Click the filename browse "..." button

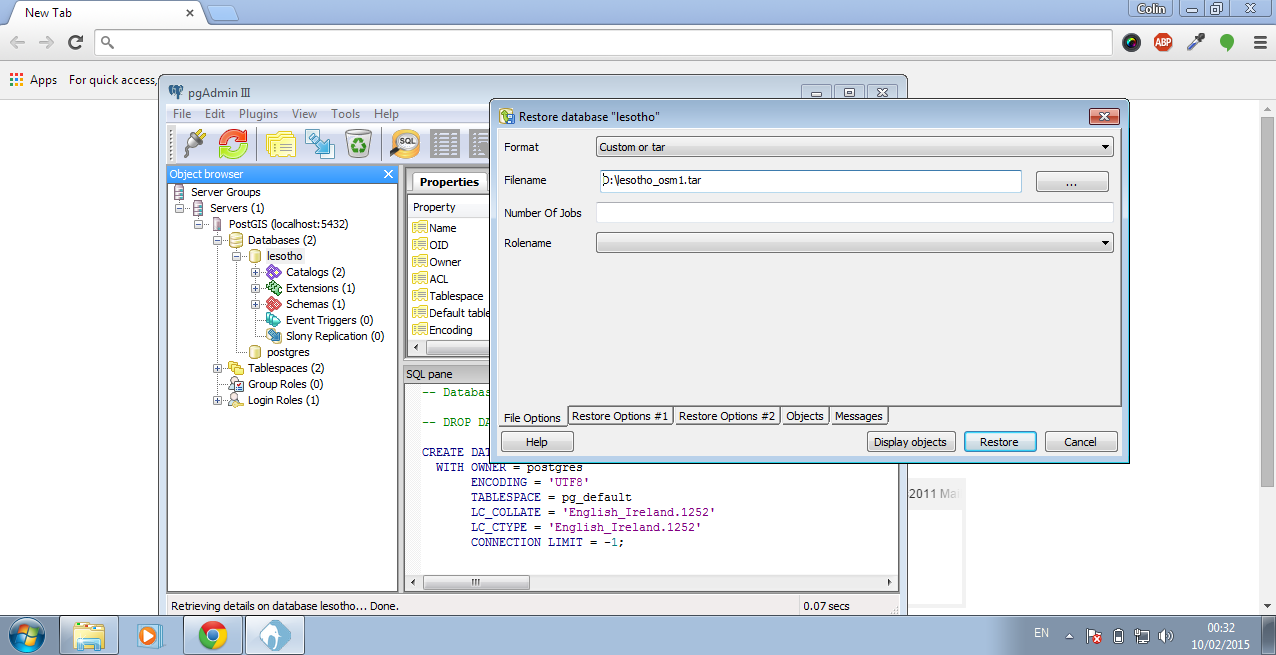point(1072,182)
